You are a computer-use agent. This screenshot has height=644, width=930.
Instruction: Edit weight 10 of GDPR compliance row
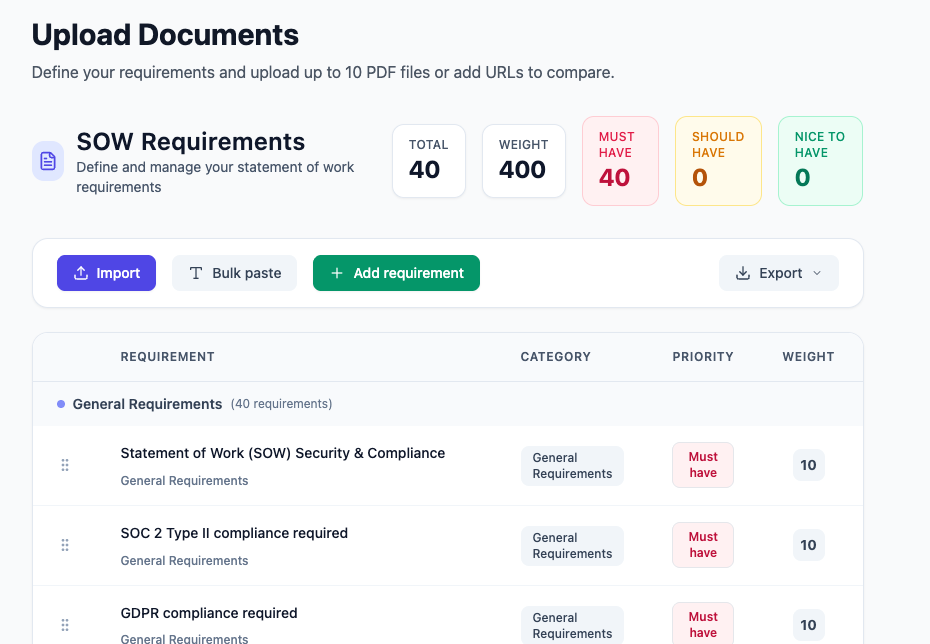point(808,625)
